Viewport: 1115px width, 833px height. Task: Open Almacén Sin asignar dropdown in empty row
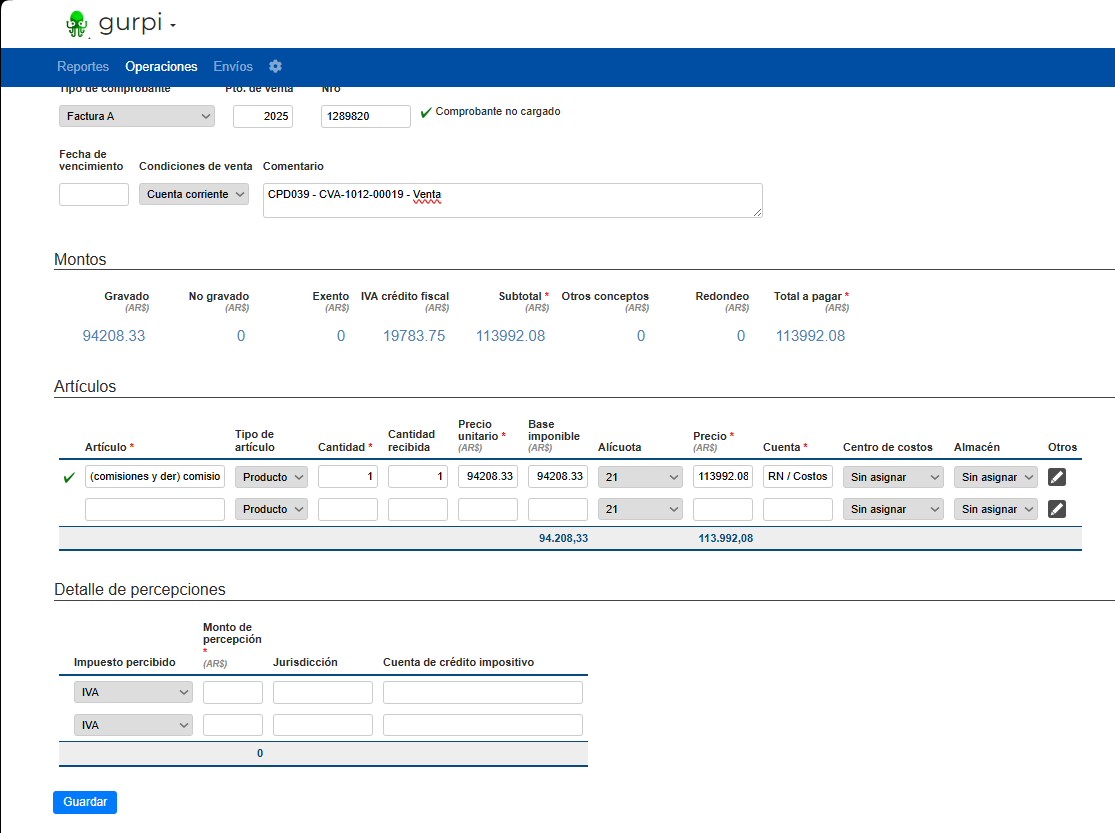[996, 509]
